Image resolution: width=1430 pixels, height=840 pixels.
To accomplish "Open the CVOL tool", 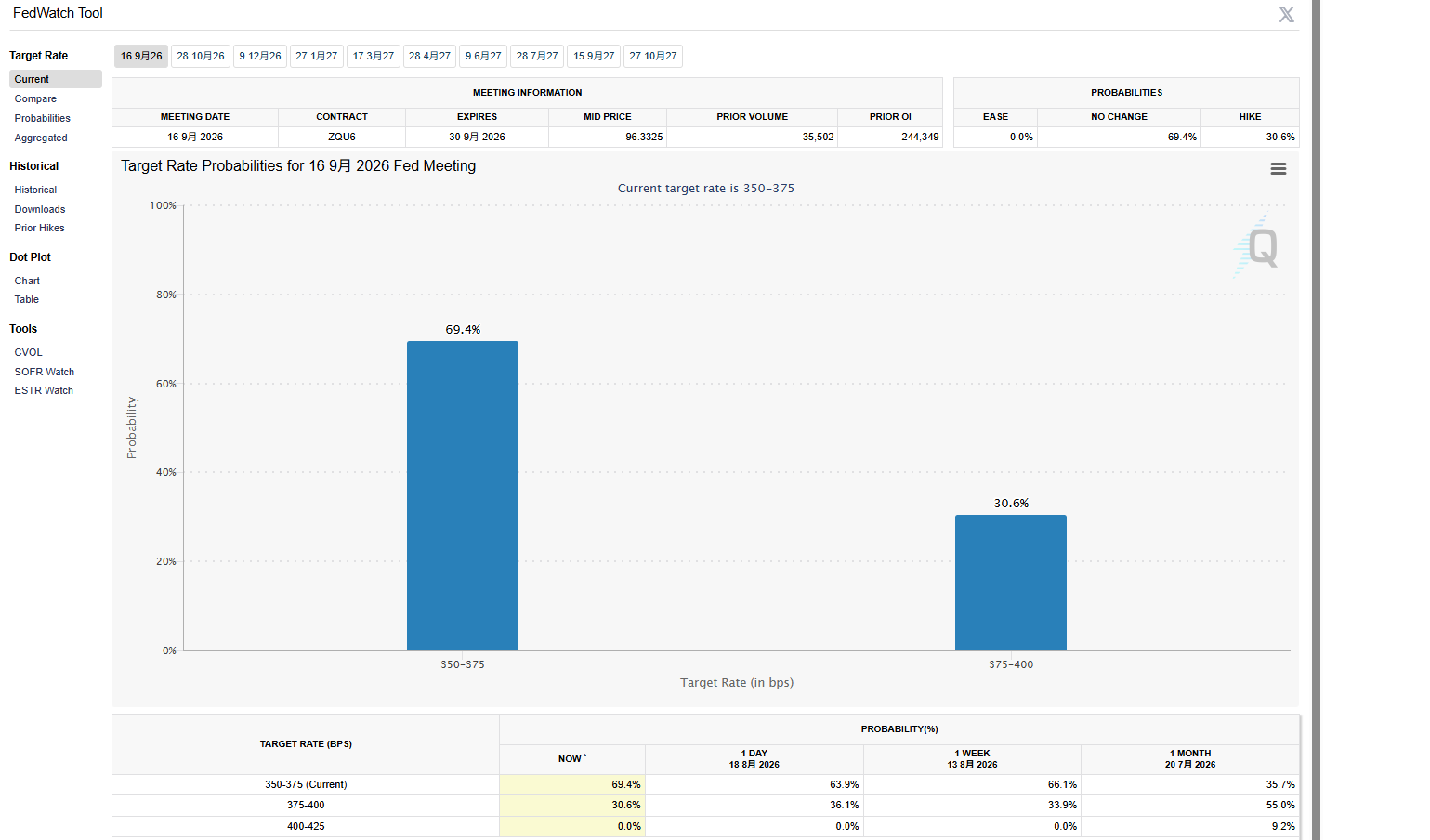I will tap(29, 352).
